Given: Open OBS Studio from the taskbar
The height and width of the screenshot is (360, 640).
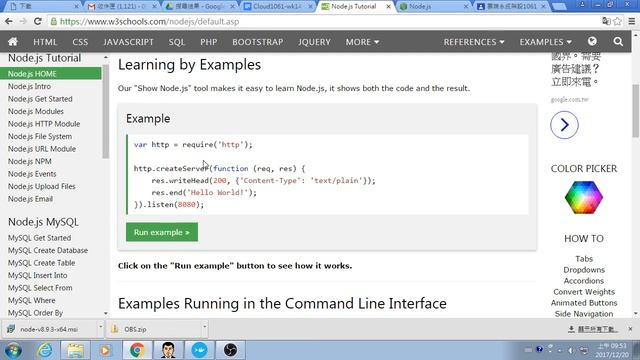Looking at the screenshot, I should click(x=230, y=350).
